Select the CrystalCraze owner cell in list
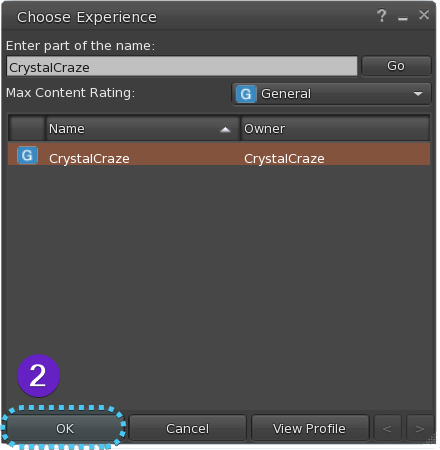 pos(284,159)
